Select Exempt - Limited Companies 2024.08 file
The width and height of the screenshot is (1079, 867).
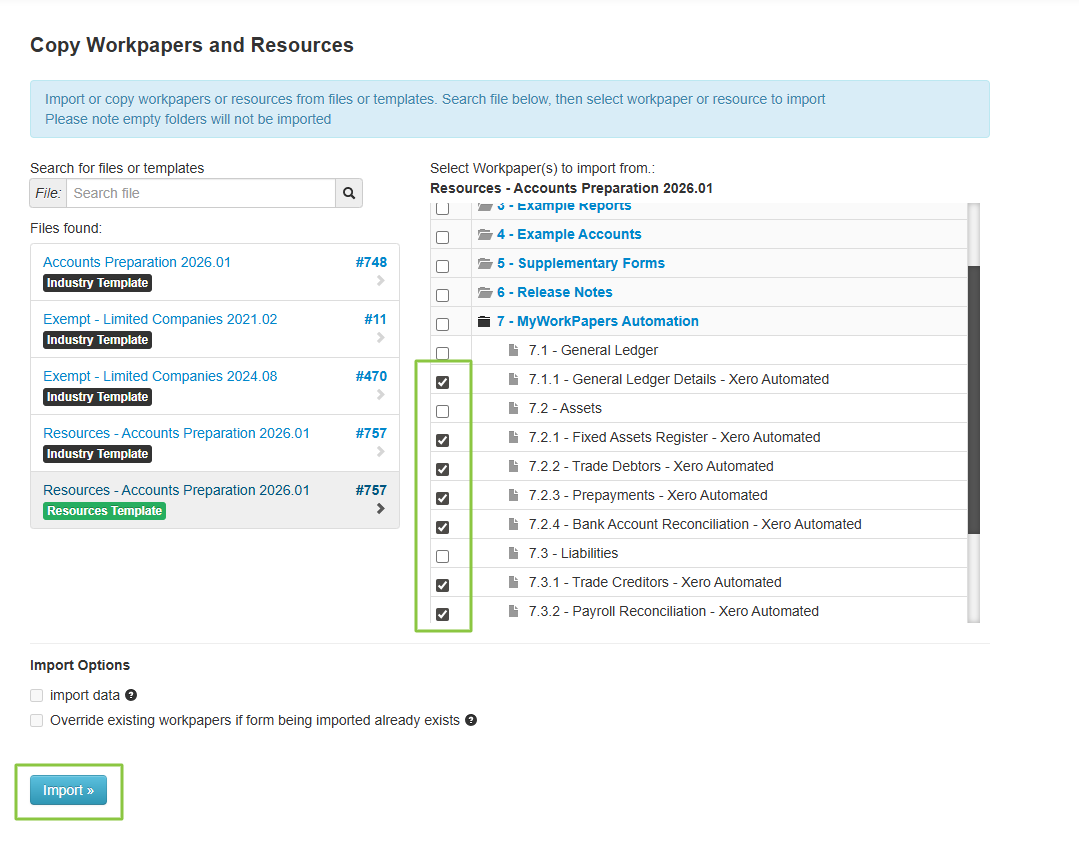(x=160, y=377)
